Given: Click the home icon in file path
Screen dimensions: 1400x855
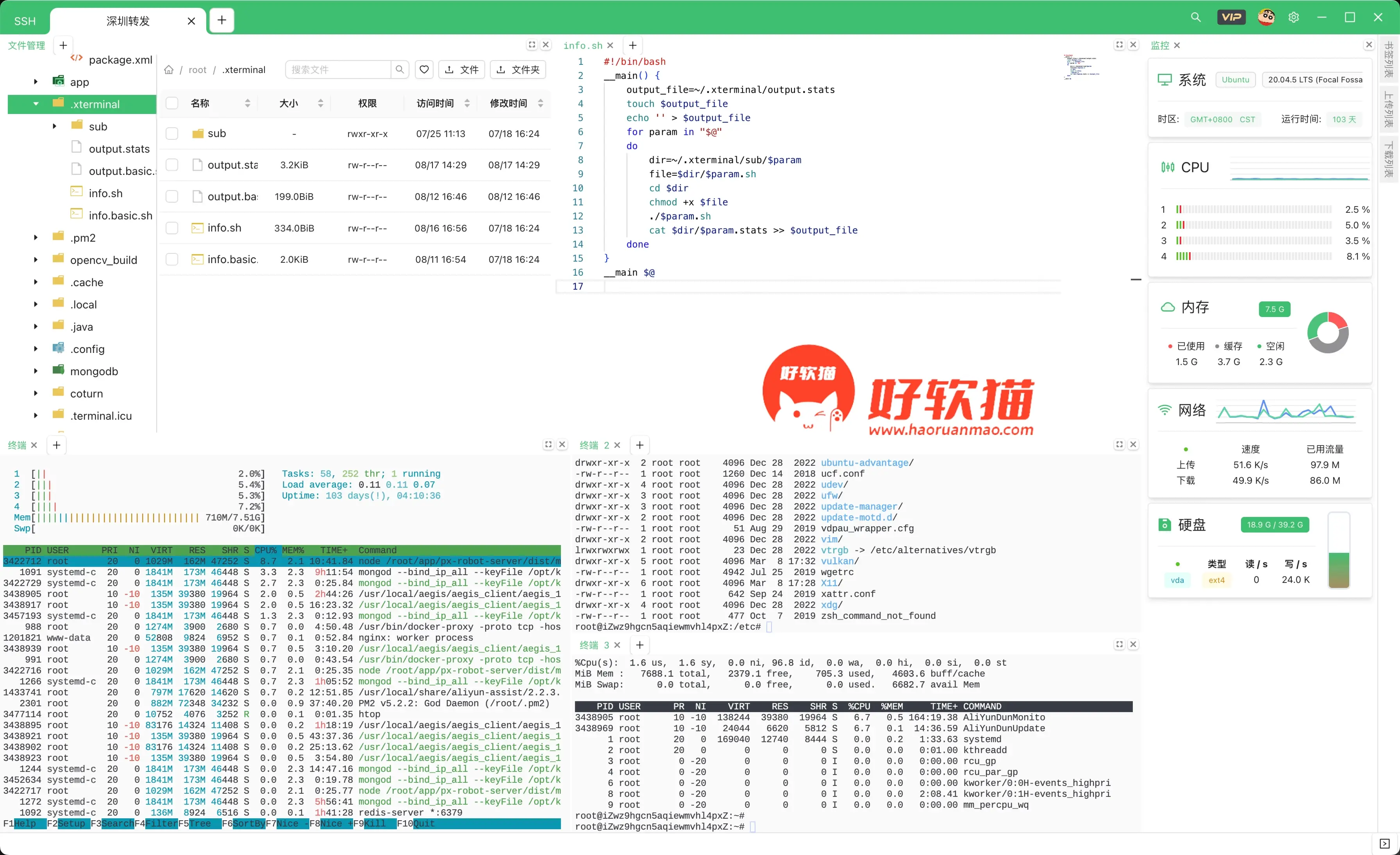Looking at the screenshot, I should [x=169, y=70].
